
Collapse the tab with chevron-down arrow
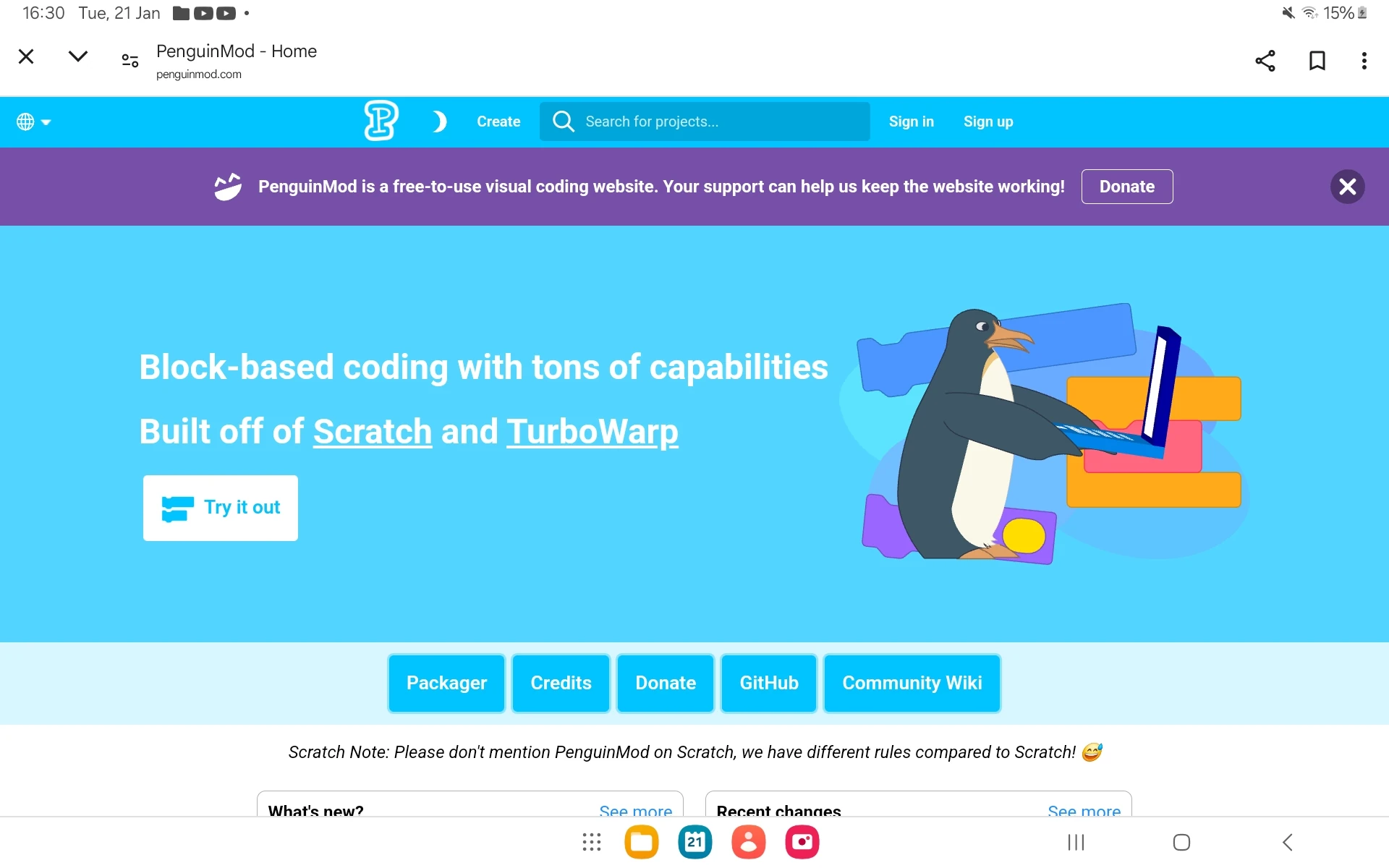pos(77,56)
